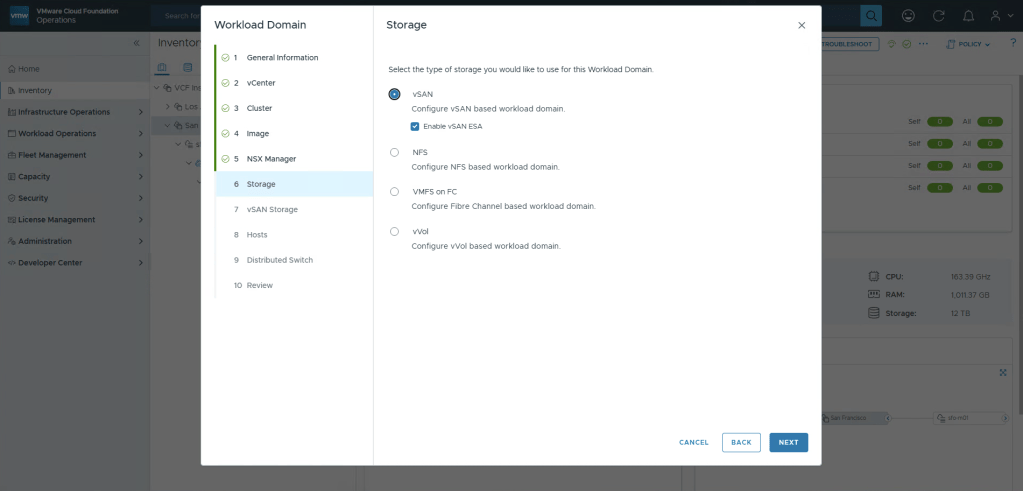Click the Next button
The width and height of the screenshot is (1023, 491).
click(x=788, y=442)
